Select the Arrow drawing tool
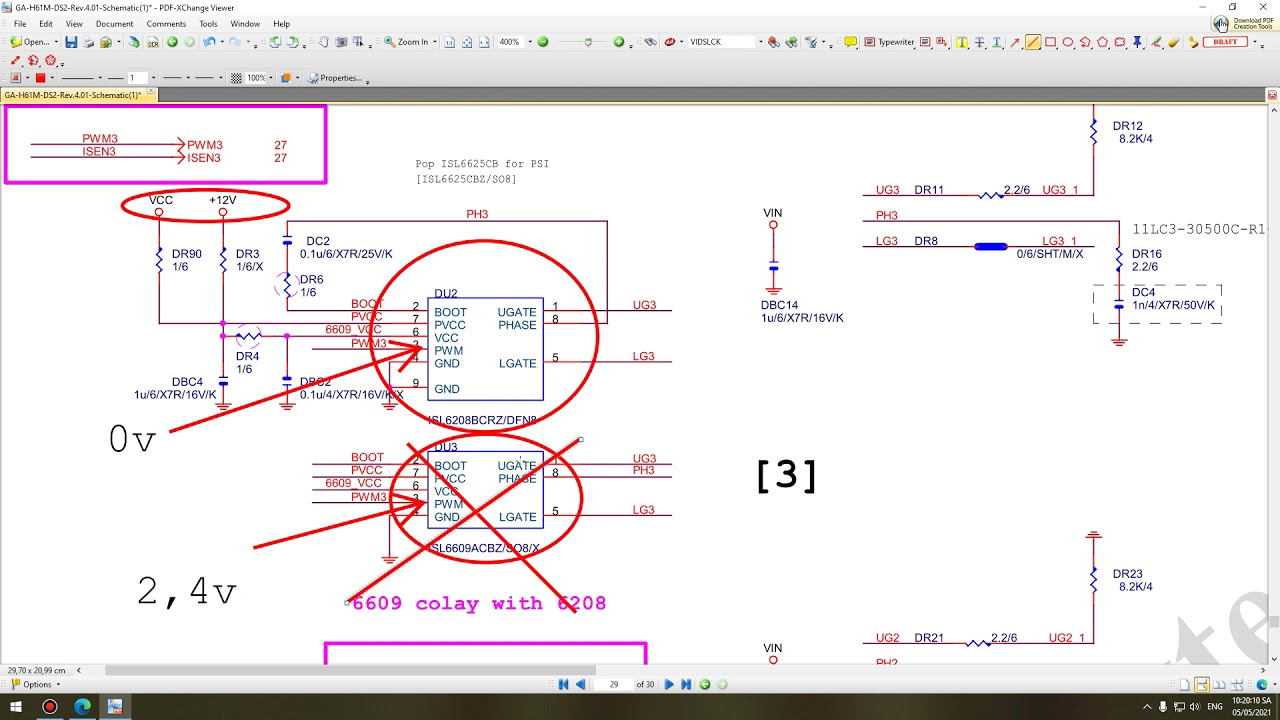The width and height of the screenshot is (1280, 720). tap(1015, 42)
